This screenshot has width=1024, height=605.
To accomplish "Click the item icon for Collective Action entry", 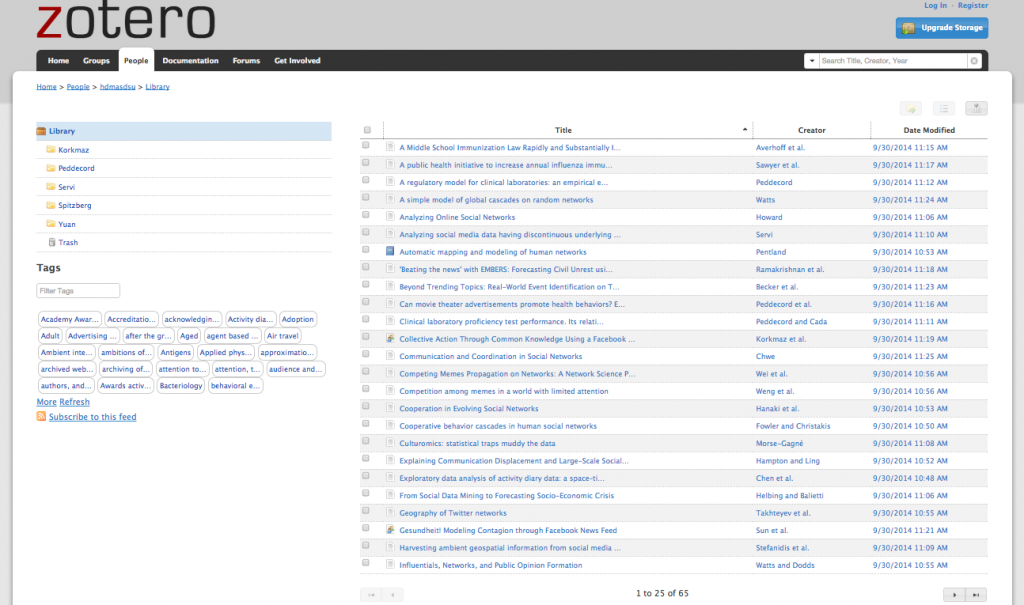I will [390, 338].
